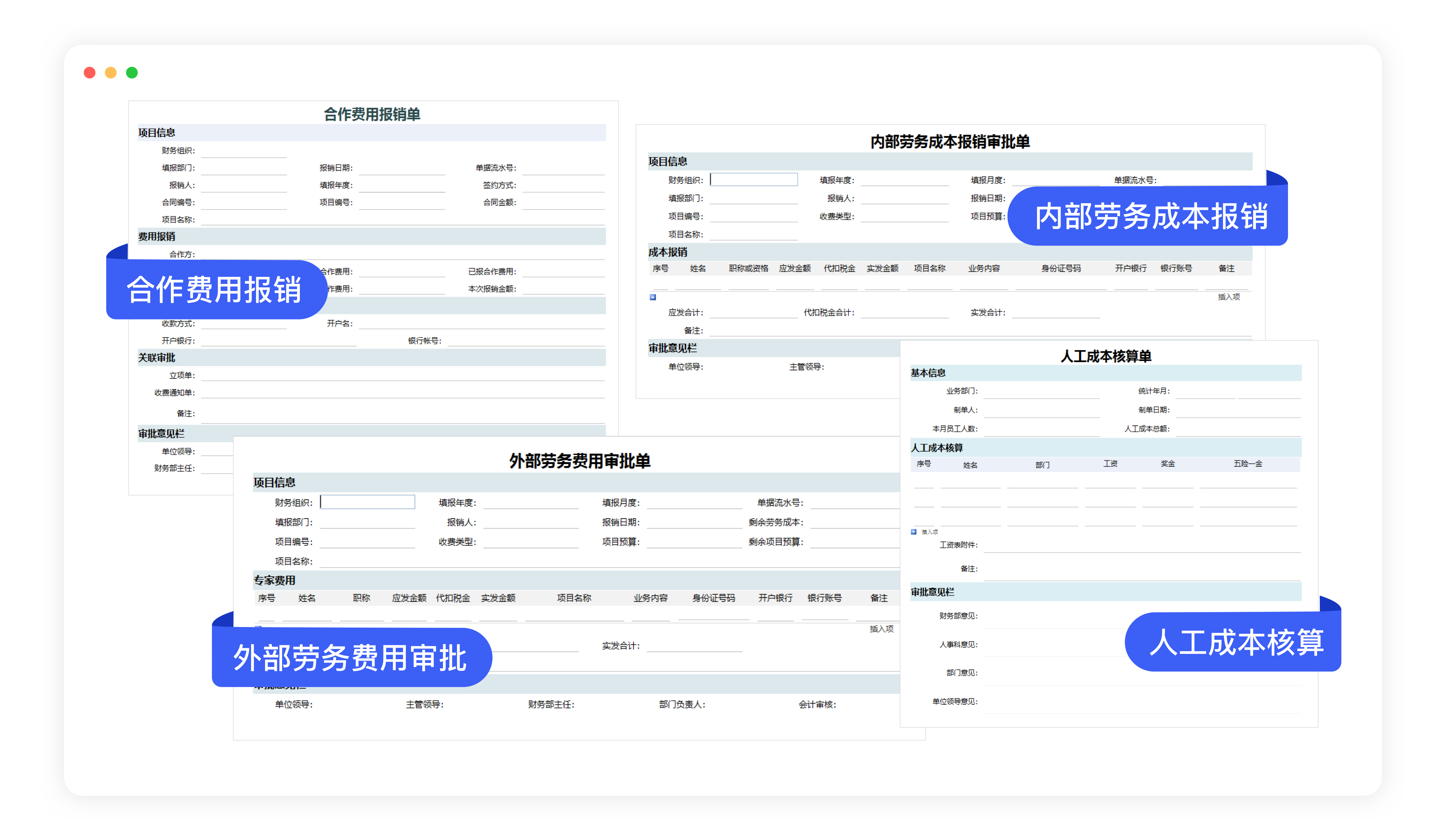The image size is (1446, 840).
Task: Click the green maximize dot in the window header
Action: 132,72
